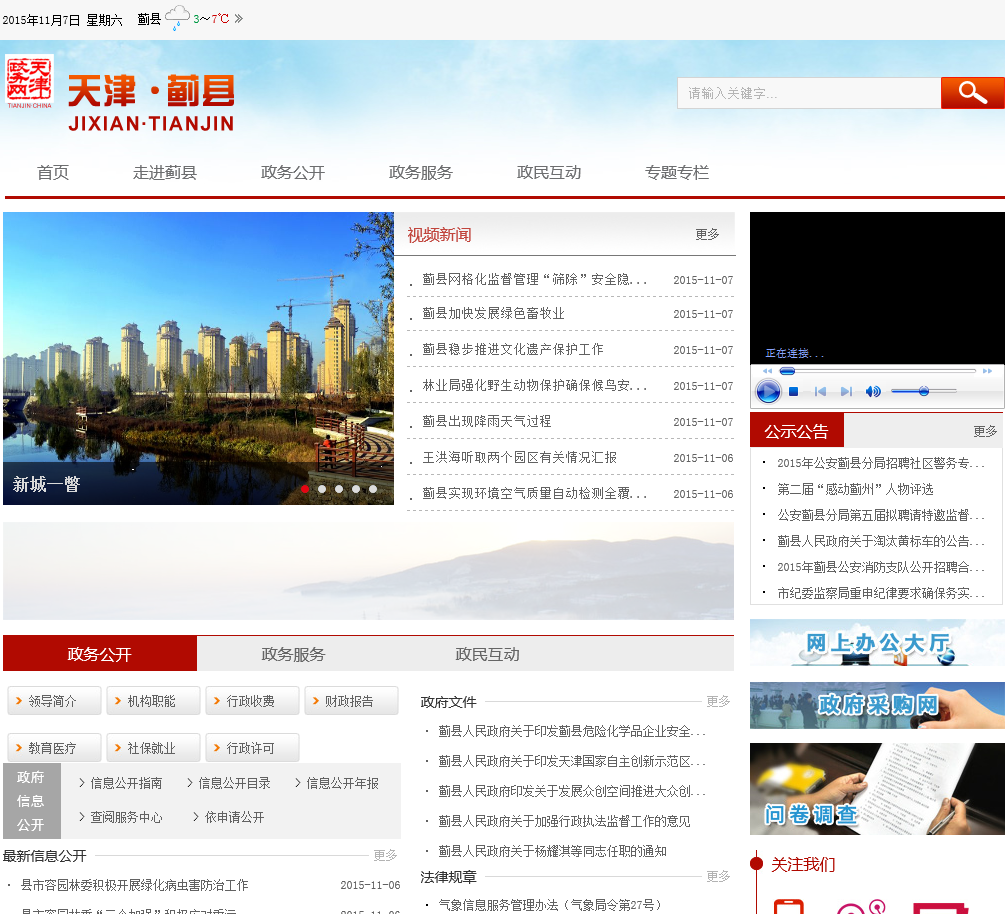
Task: Click the weather rain cloud icon
Action: coord(178,17)
